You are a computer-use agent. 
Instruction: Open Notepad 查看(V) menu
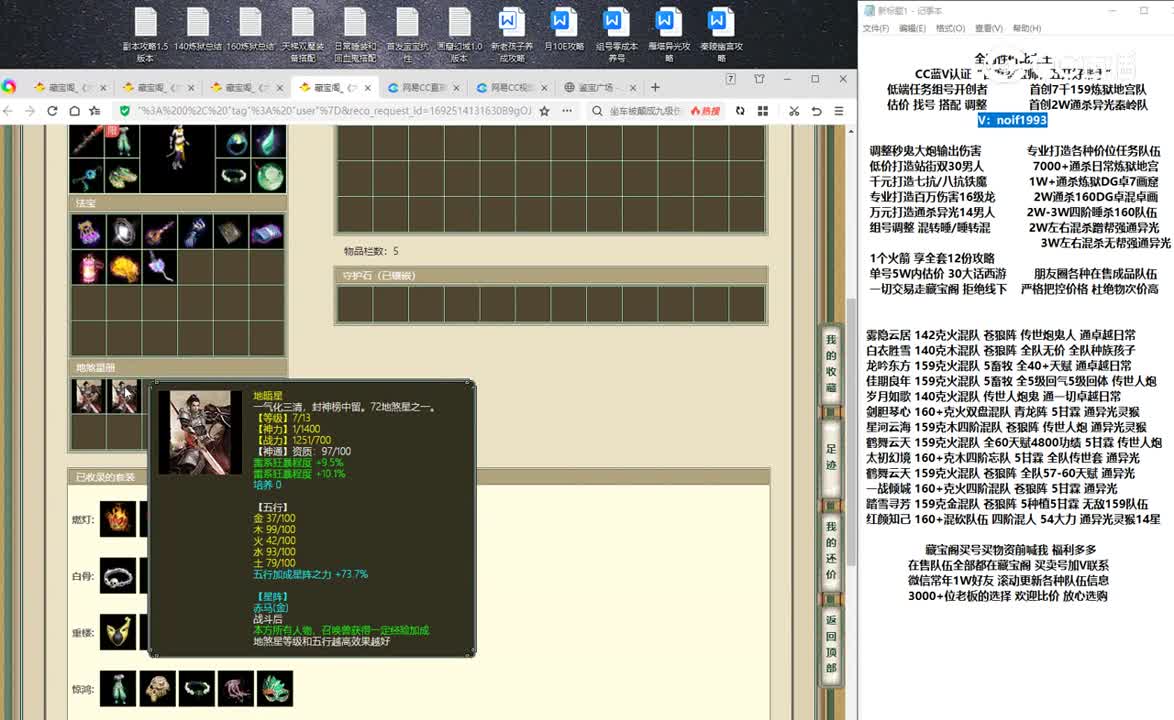(x=988, y=28)
